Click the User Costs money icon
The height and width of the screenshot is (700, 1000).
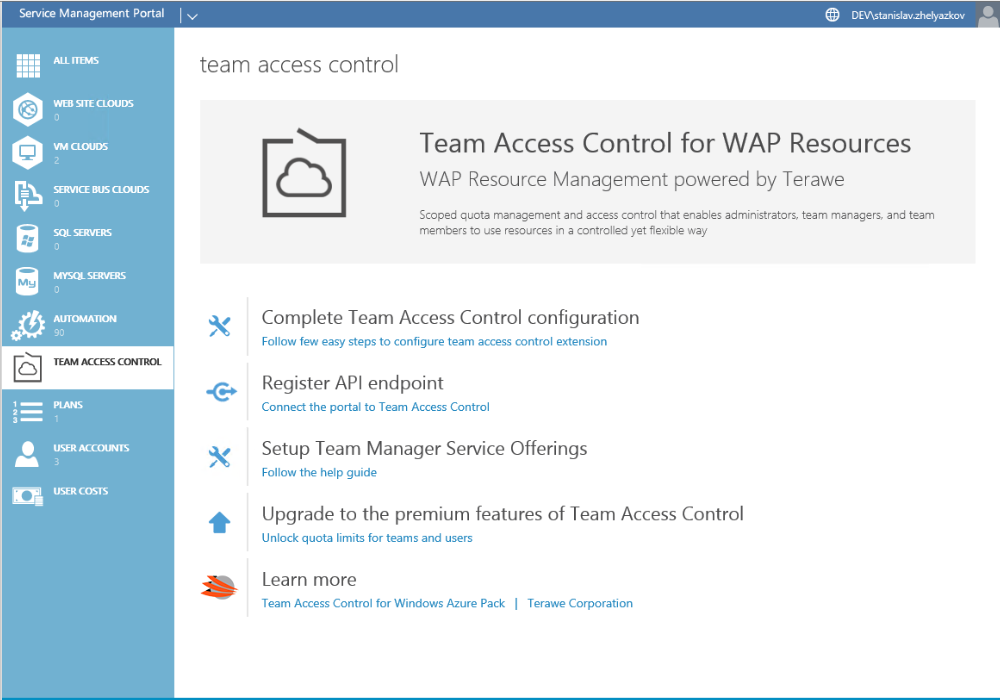pyautogui.click(x=28, y=496)
